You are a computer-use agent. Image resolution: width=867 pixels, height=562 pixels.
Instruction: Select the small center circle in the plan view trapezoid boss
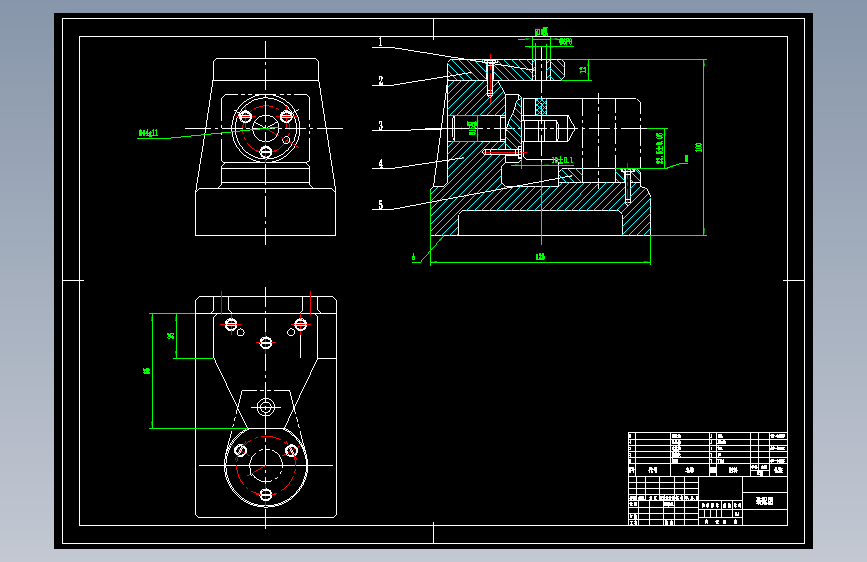[x=265, y=408]
